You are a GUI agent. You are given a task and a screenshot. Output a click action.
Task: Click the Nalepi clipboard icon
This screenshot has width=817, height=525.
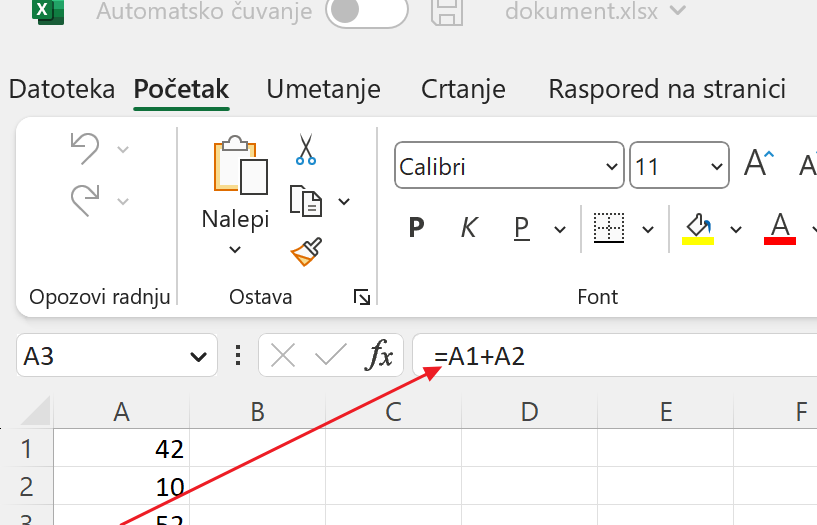coord(240,166)
